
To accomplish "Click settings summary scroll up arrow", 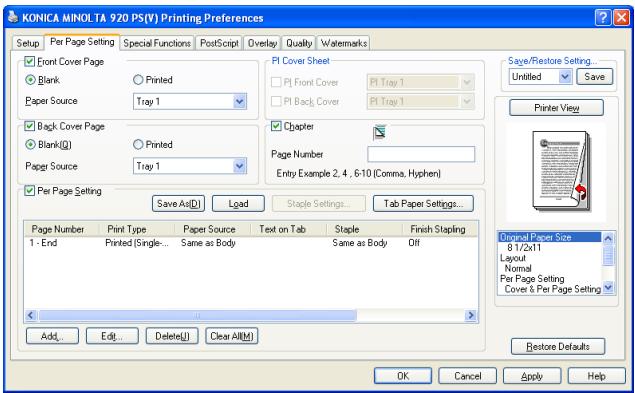I will click(608, 238).
